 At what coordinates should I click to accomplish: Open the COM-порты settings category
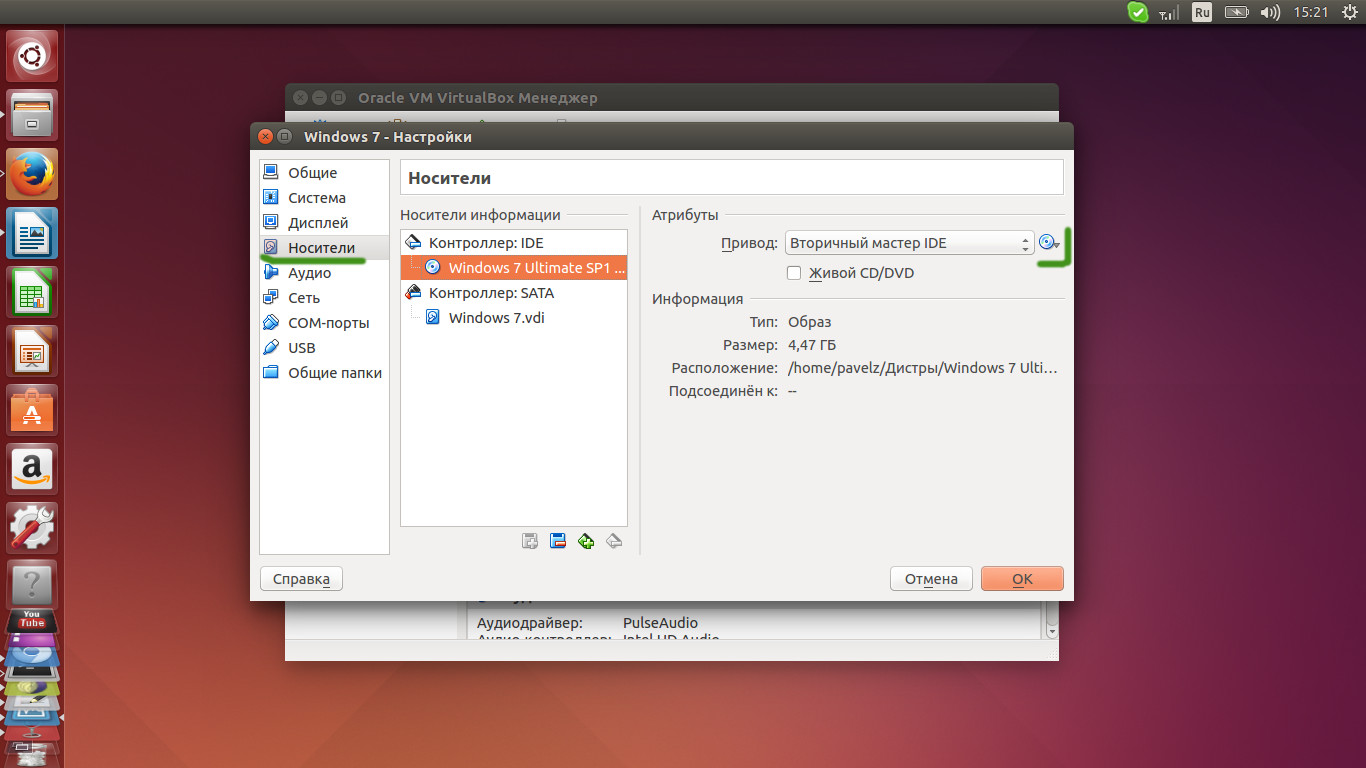(x=324, y=323)
